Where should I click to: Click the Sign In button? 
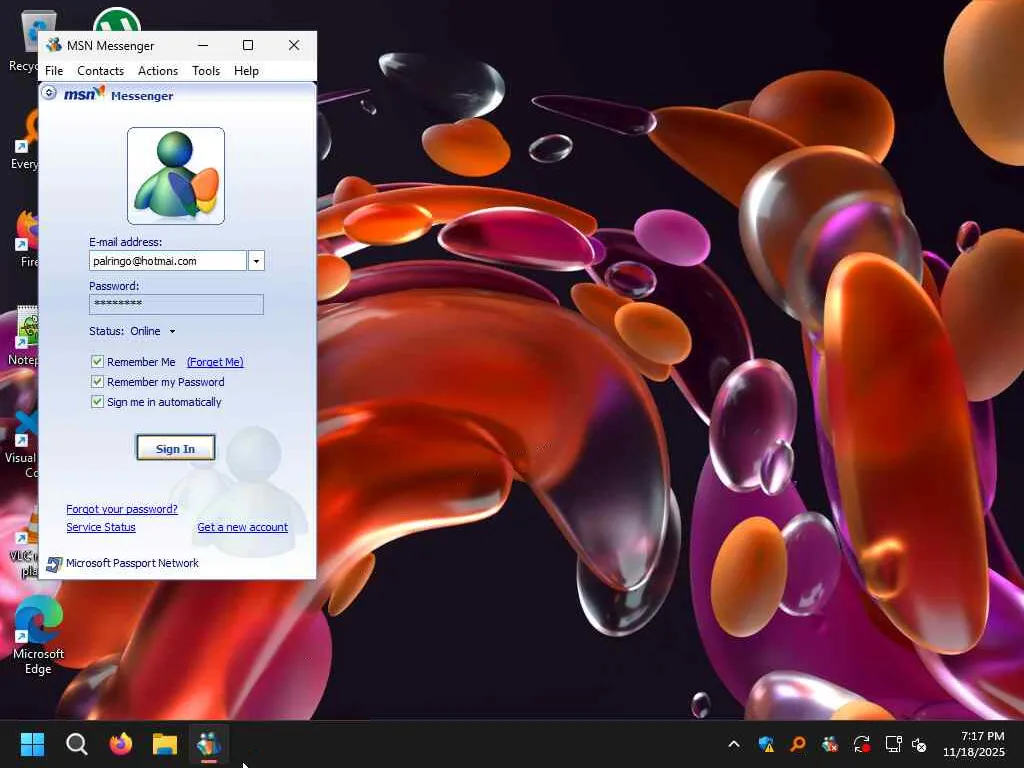tap(176, 448)
